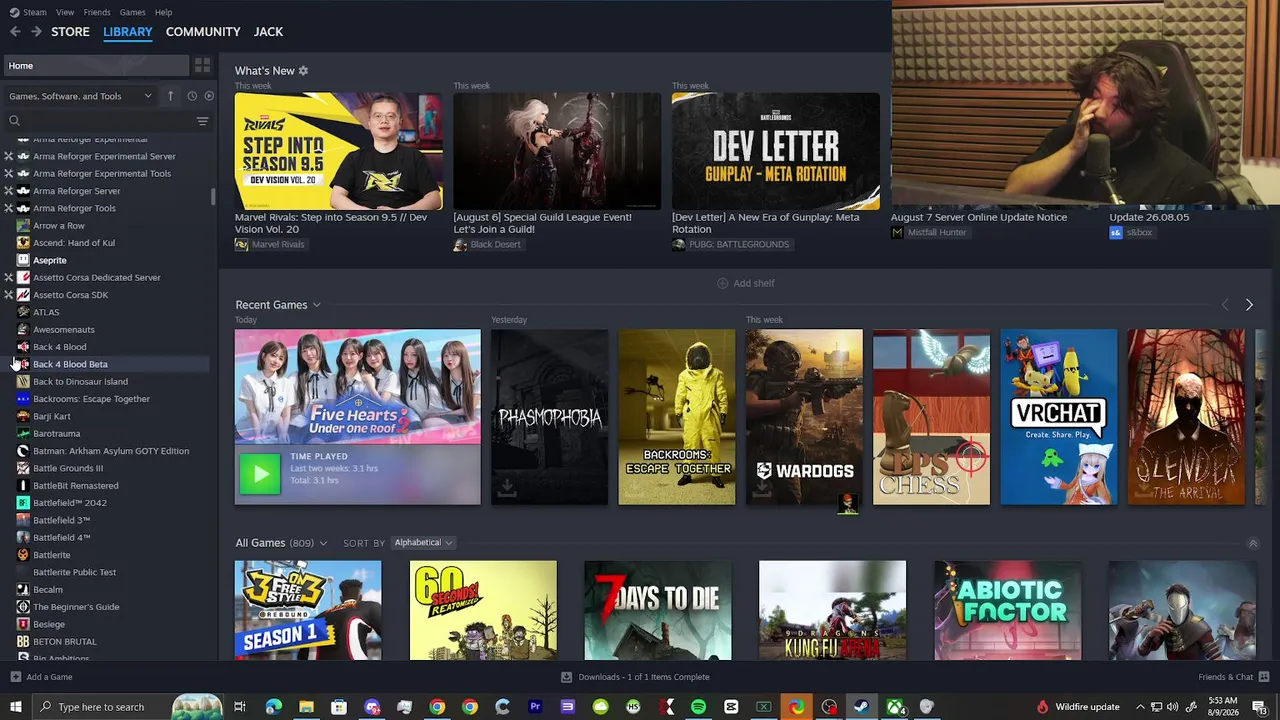The width and height of the screenshot is (1280, 720).
Task: Click the Steam icon in the taskbar
Action: [x=861, y=707]
